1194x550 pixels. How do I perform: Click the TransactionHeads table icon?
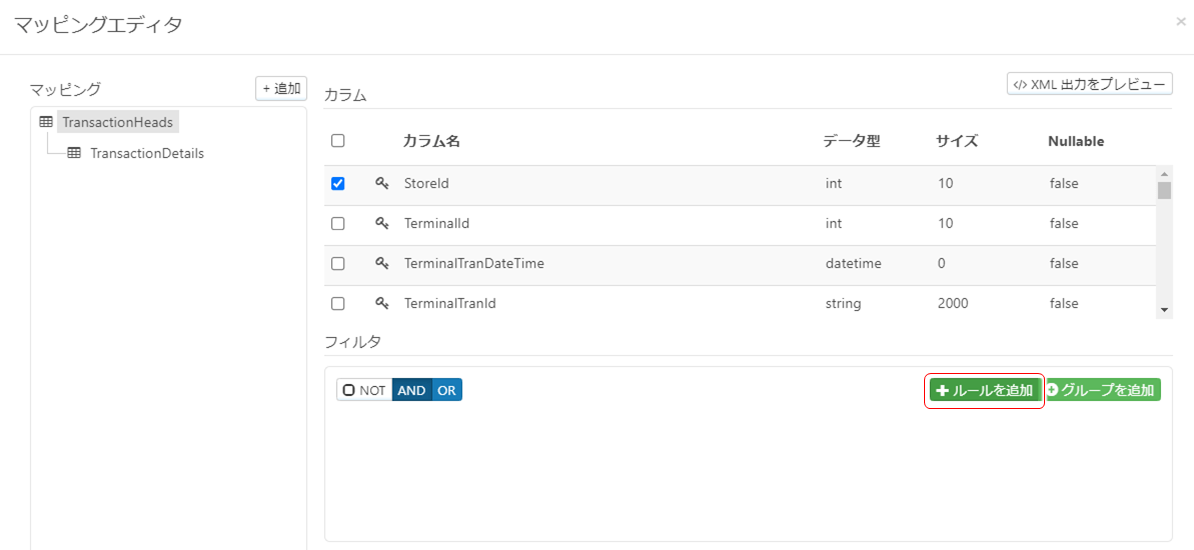point(45,122)
